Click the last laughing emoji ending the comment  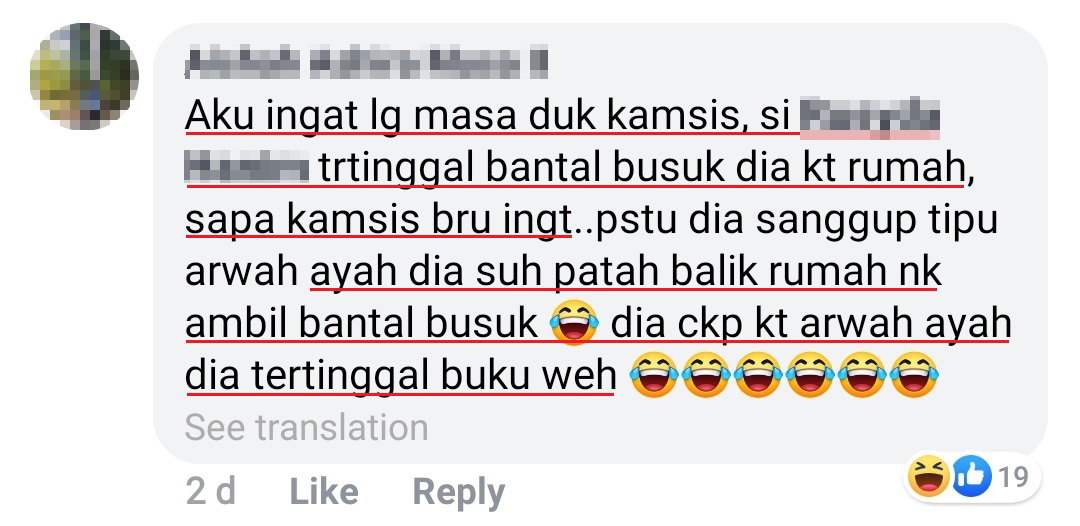click(x=915, y=376)
